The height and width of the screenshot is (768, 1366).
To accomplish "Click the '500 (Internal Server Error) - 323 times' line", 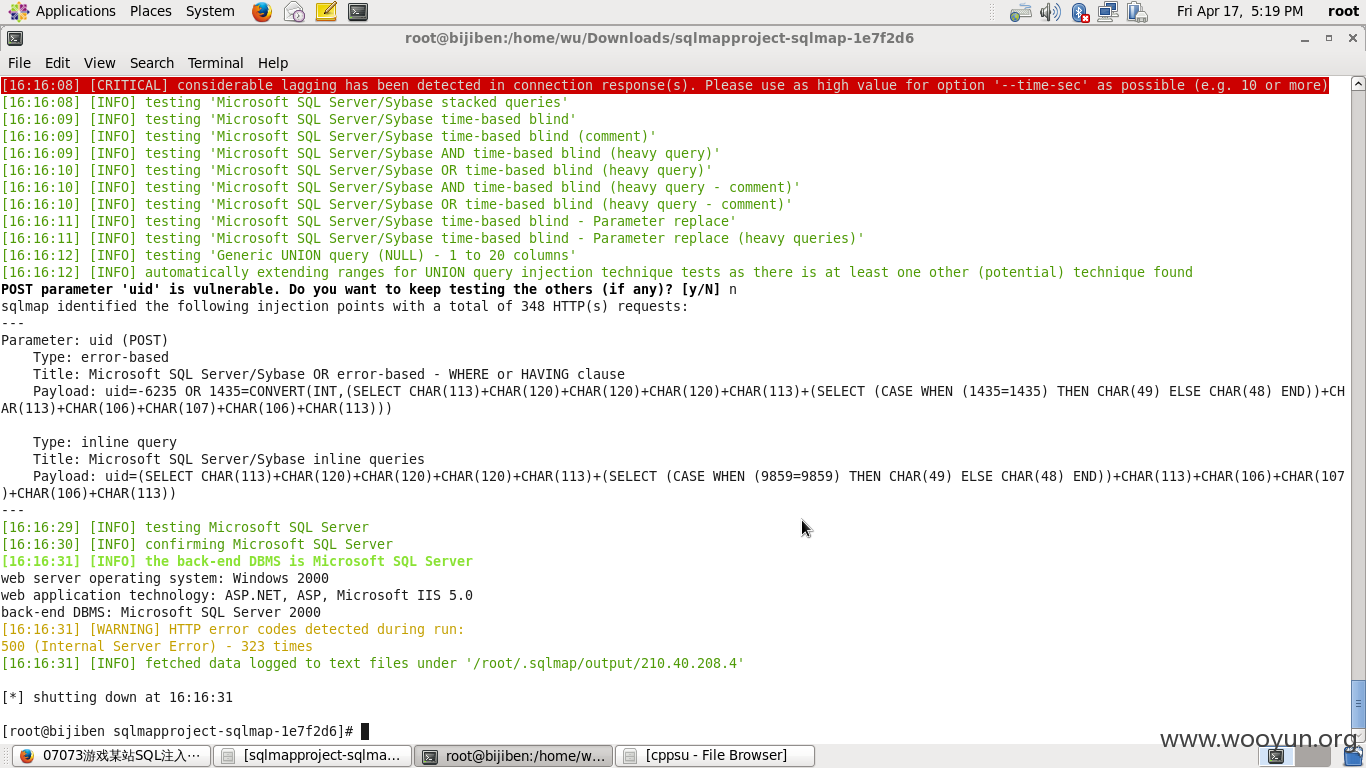I will coord(157,646).
